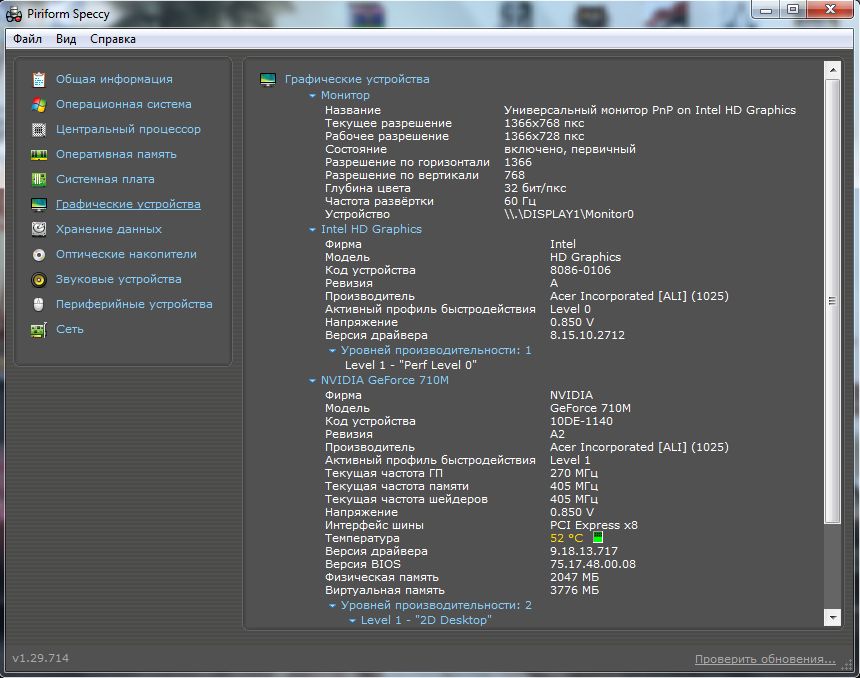Open the Операционная система Windows icon
This screenshot has width=860, height=678.
point(39,104)
